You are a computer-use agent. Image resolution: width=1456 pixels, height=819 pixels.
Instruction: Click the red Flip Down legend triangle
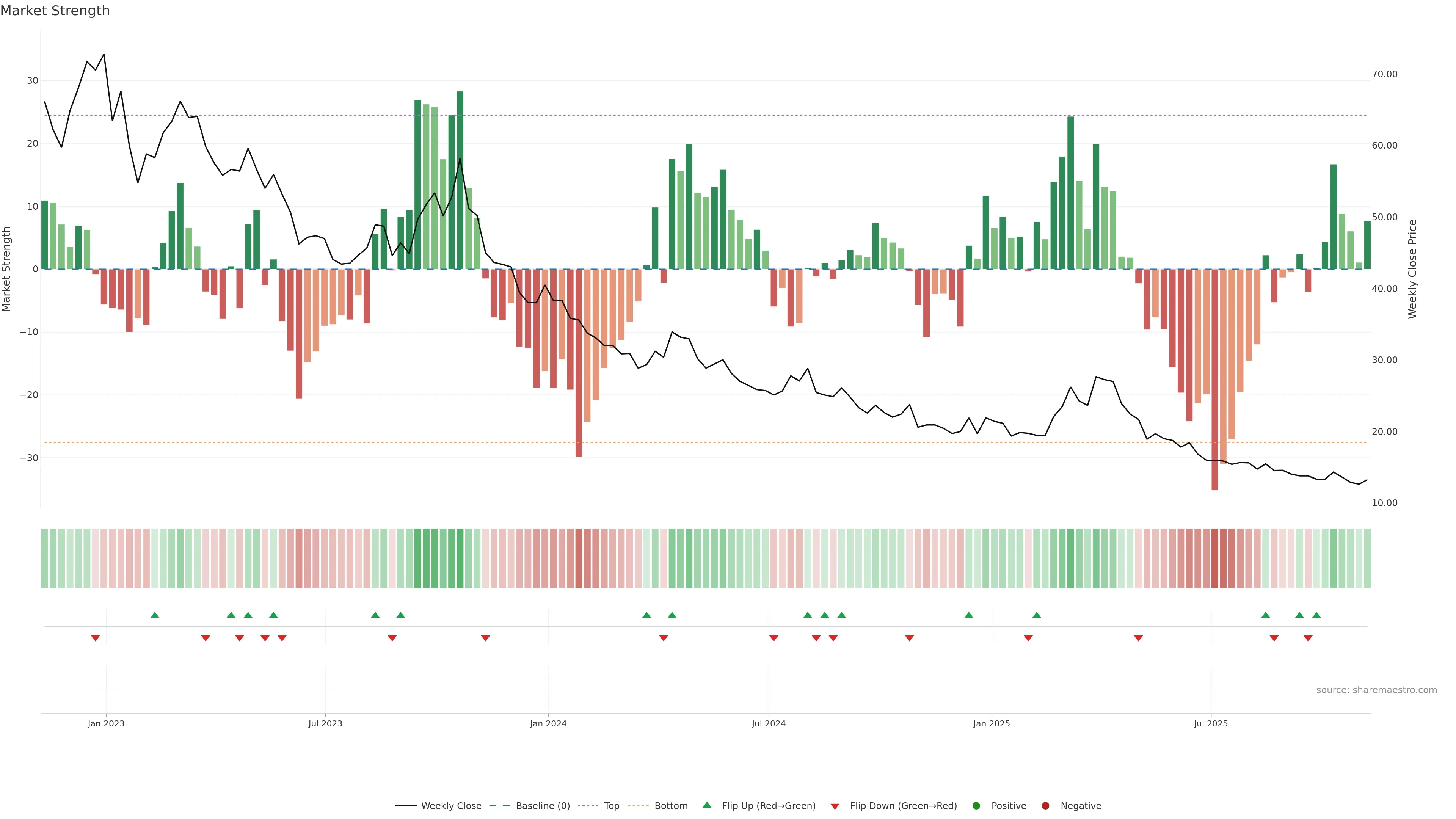click(x=835, y=806)
